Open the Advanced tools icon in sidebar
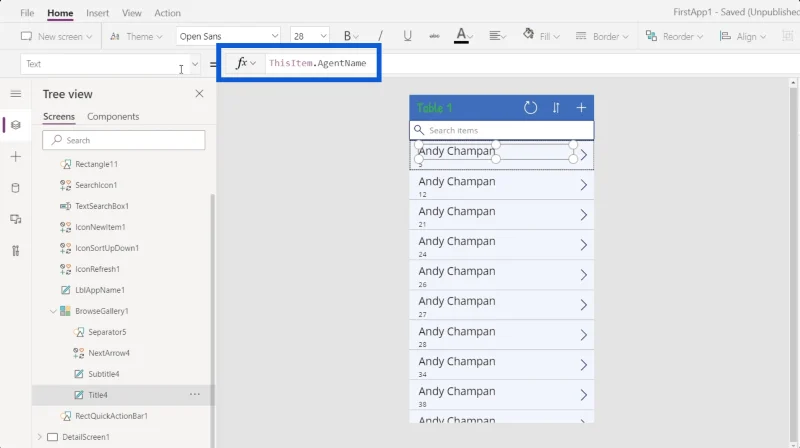This screenshot has width=800, height=448. (x=16, y=251)
